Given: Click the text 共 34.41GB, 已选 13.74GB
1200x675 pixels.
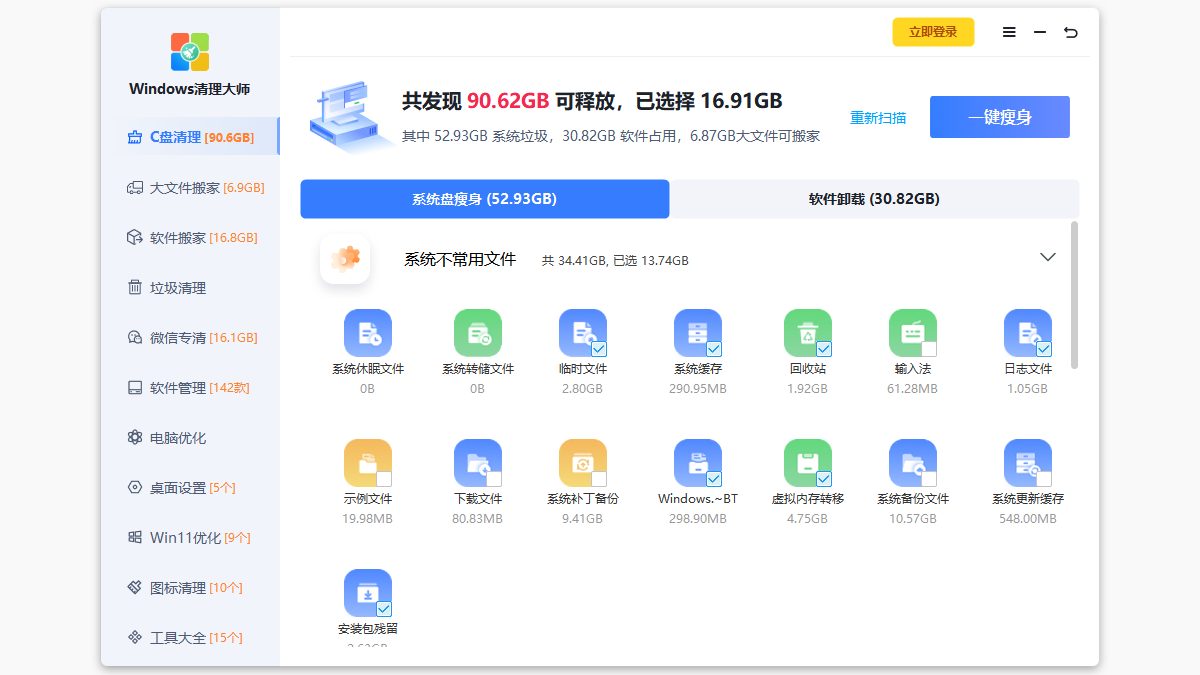Looking at the screenshot, I should pos(615,261).
